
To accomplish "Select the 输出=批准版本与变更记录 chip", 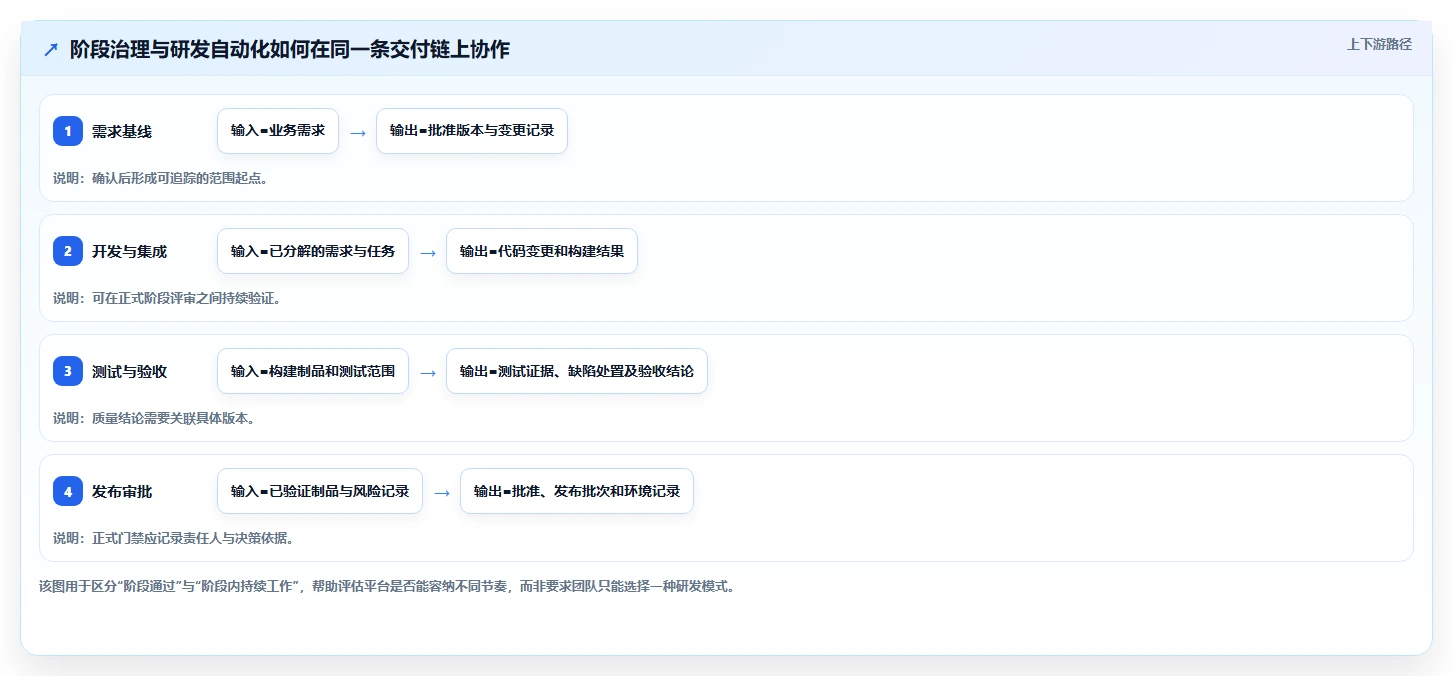I will click(472, 131).
